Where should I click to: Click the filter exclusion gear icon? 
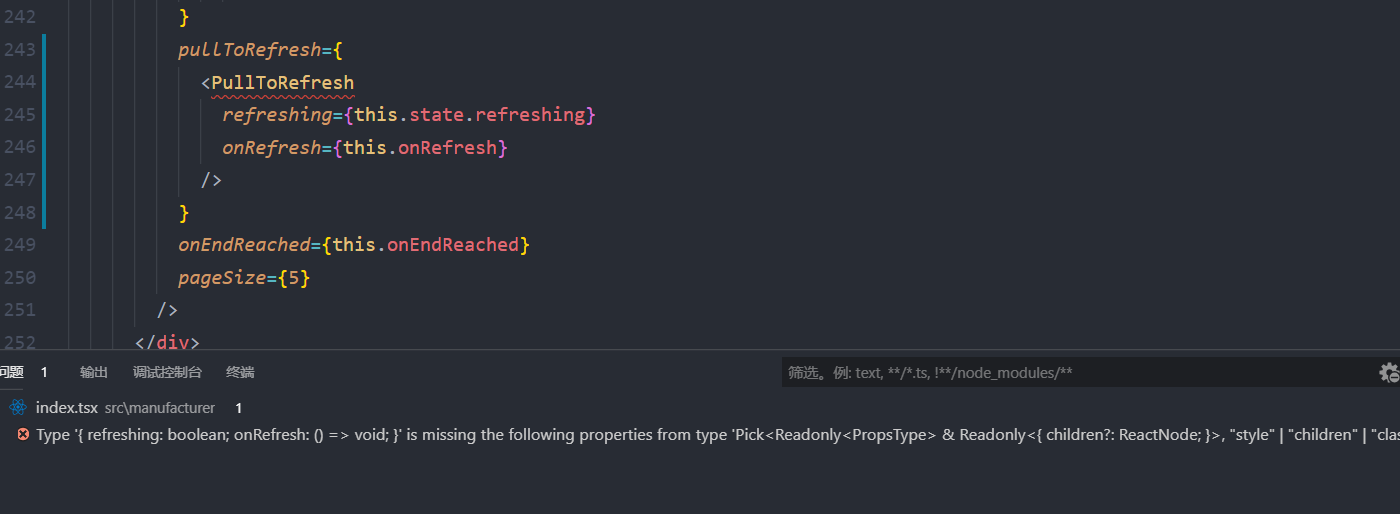point(1389,373)
